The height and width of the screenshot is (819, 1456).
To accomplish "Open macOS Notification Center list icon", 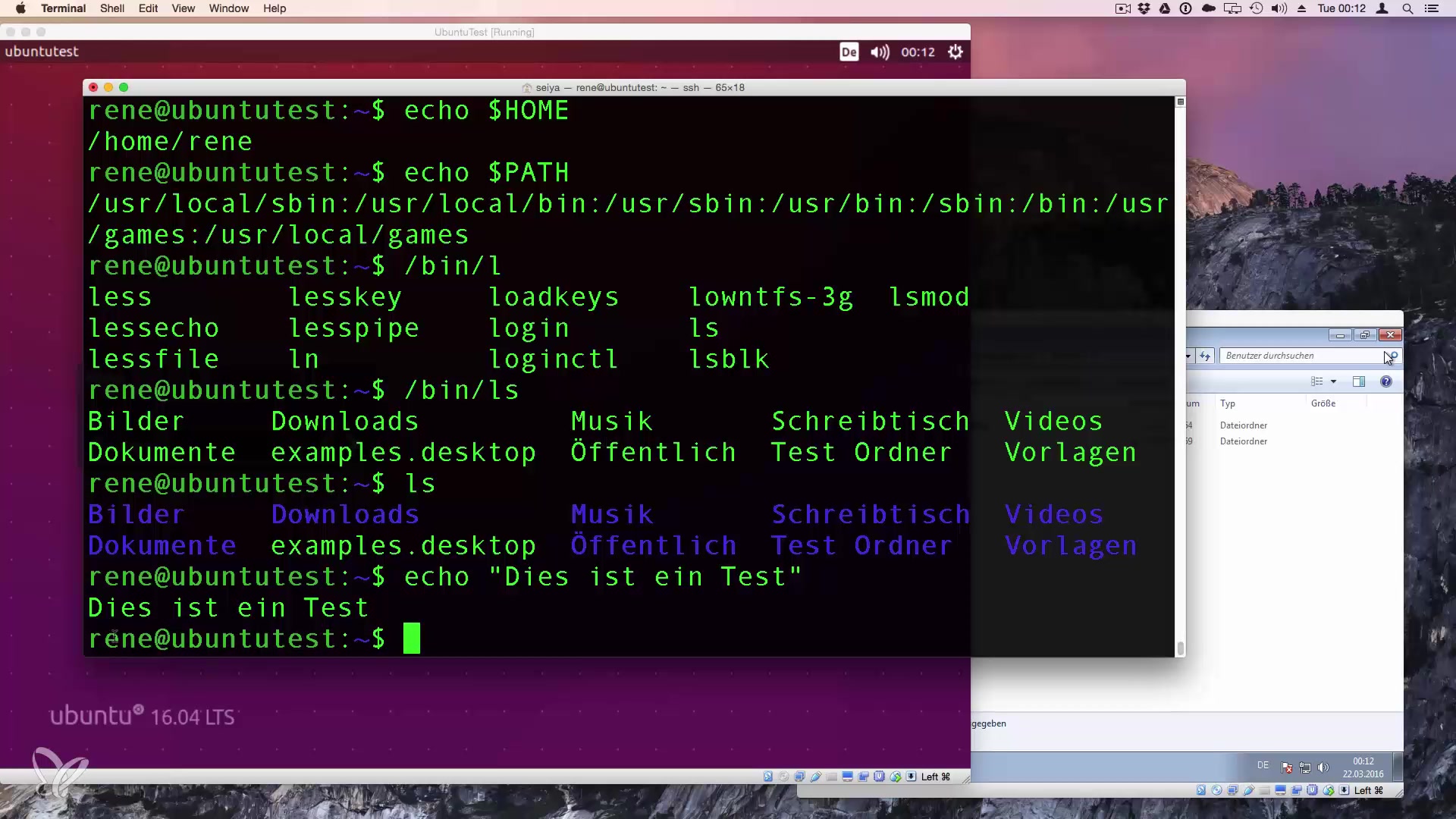I will (x=1432, y=8).
